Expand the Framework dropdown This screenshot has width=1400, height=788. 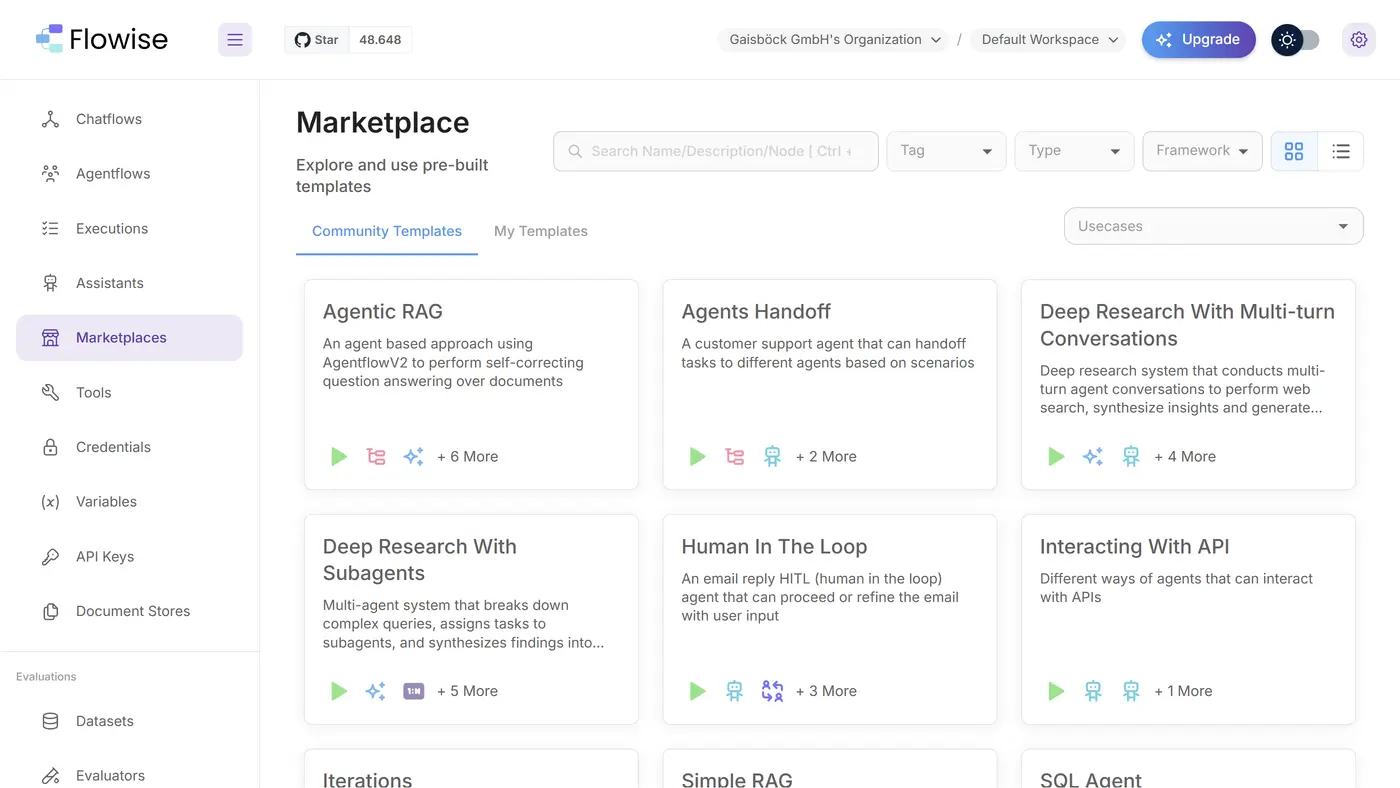coord(1202,151)
